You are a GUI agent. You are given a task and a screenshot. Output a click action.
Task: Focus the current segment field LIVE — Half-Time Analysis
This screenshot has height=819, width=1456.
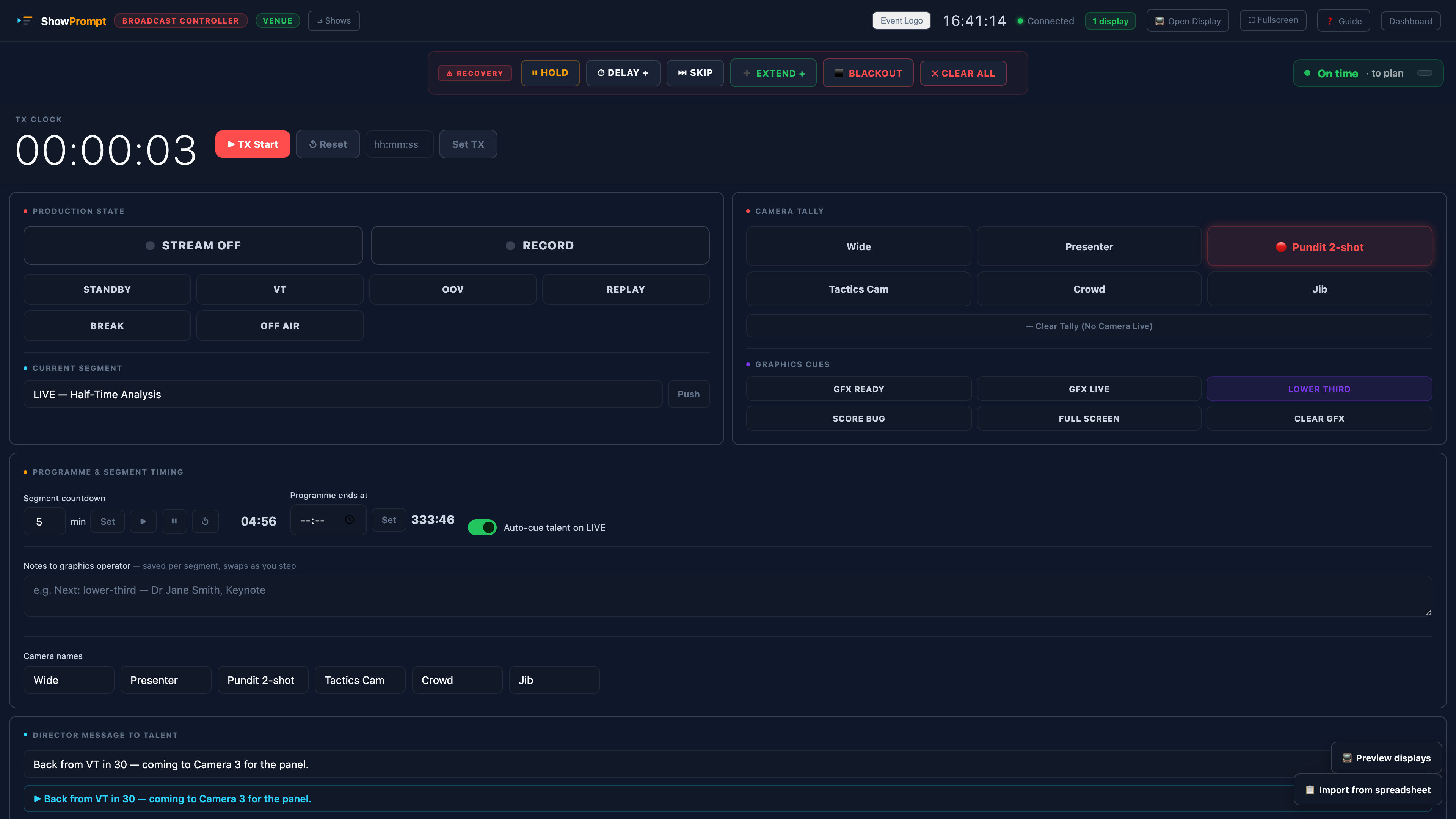[342, 394]
